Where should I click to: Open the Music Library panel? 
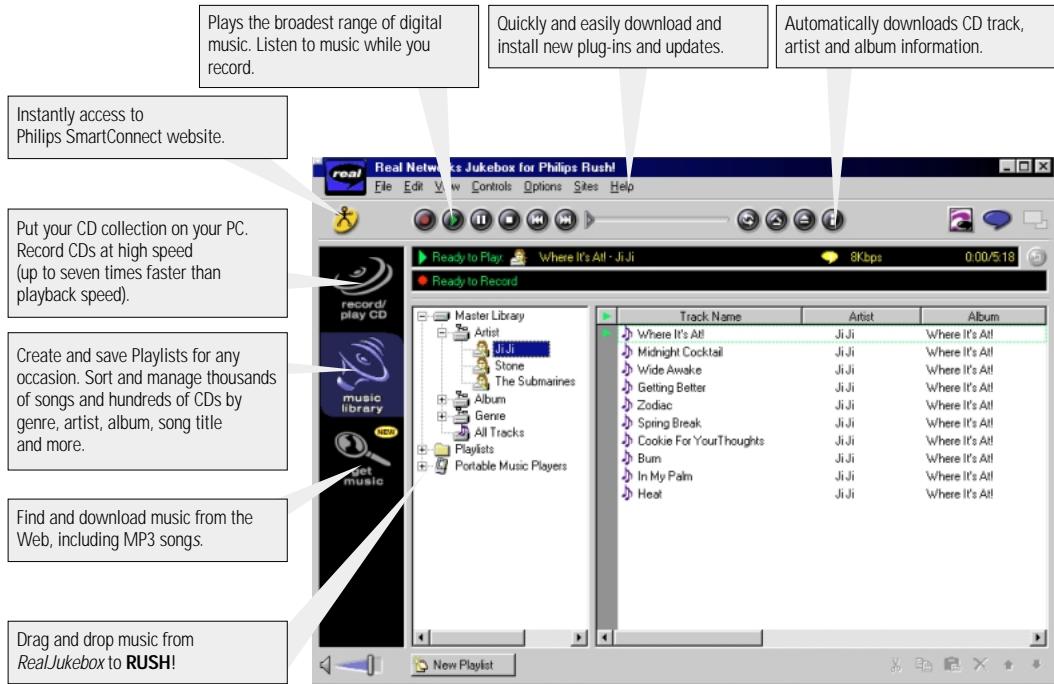coord(362,374)
